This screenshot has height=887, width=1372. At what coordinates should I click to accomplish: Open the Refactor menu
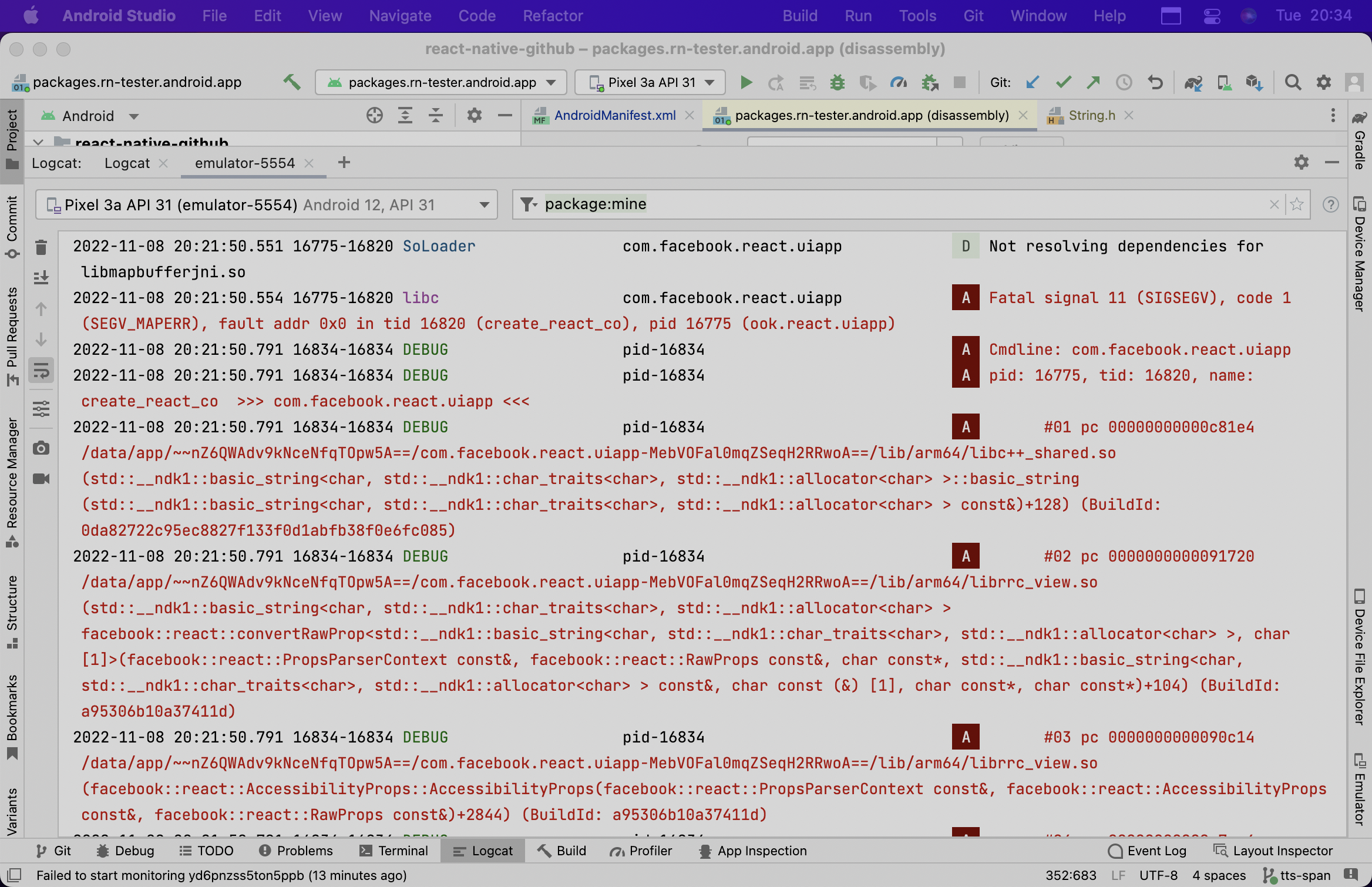pos(553,16)
